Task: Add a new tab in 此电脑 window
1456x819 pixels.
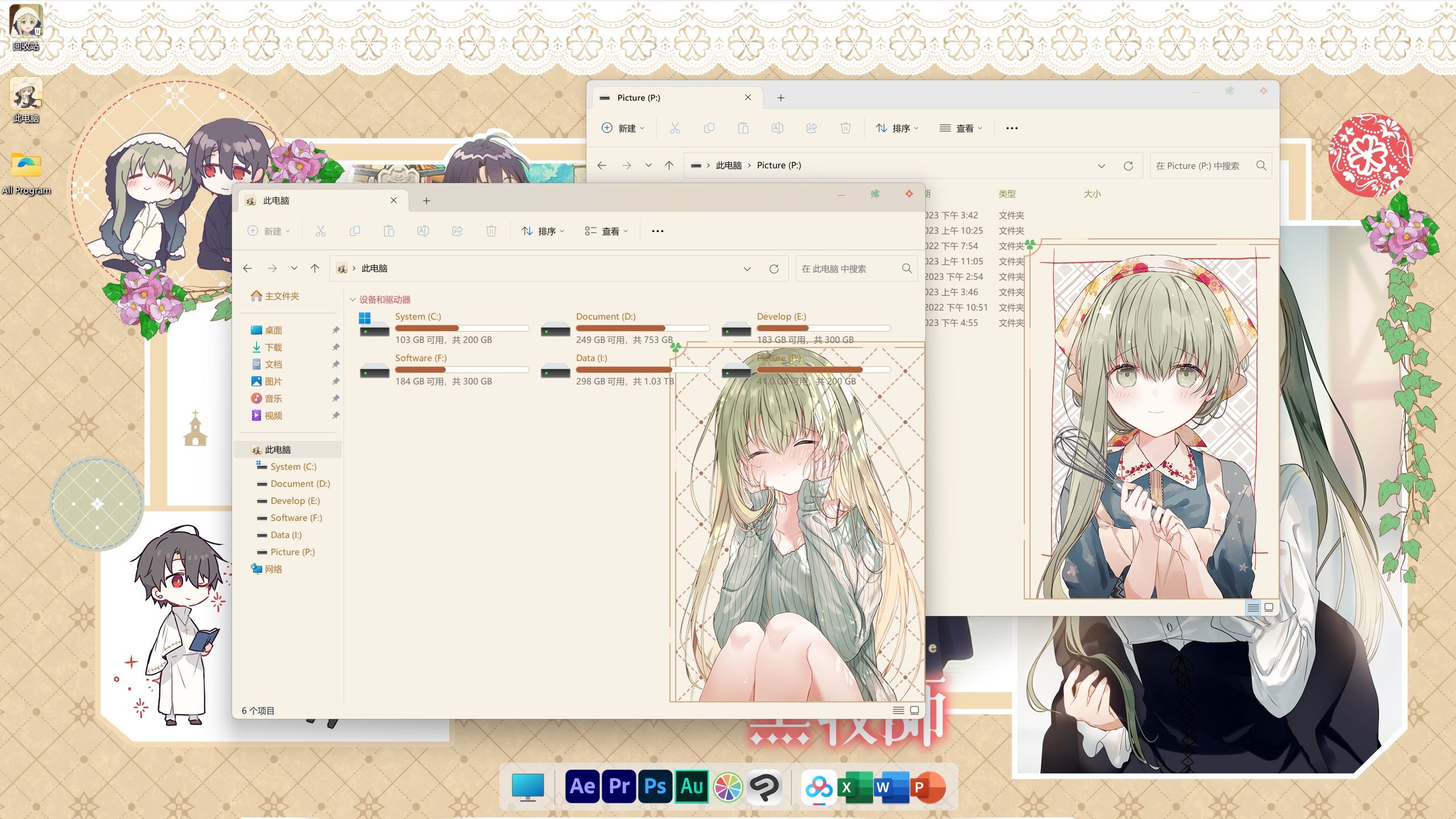Action: pyautogui.click(x=427, y=200)
